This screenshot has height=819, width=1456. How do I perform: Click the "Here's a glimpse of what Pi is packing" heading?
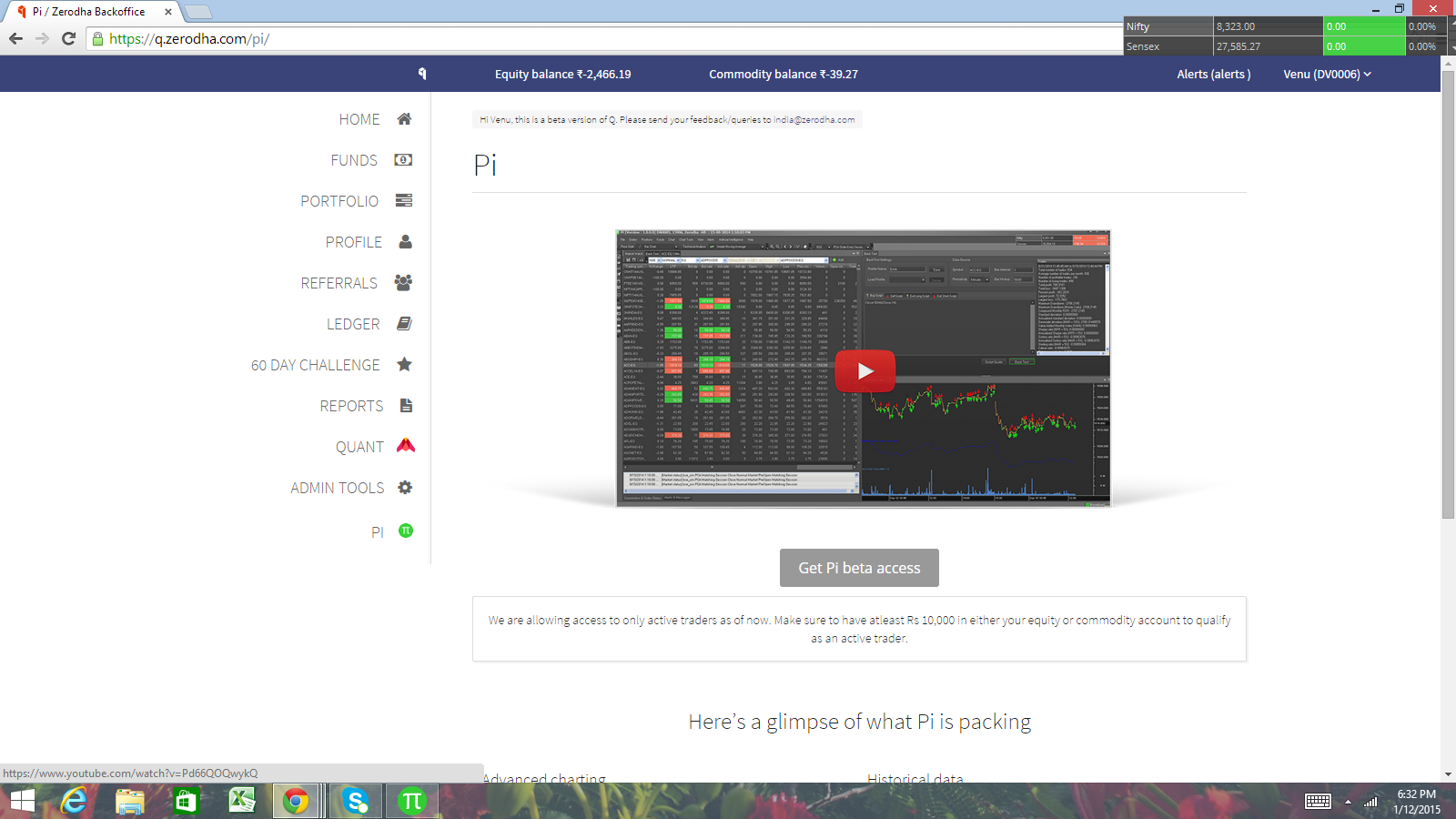[x=860, y=722]
